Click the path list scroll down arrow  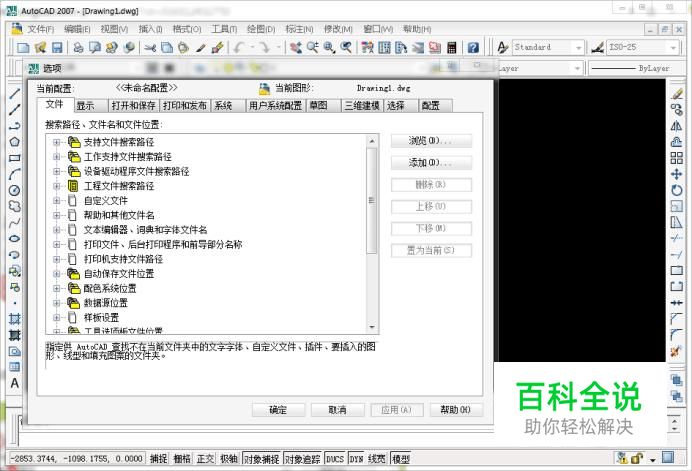click(372, 328)
